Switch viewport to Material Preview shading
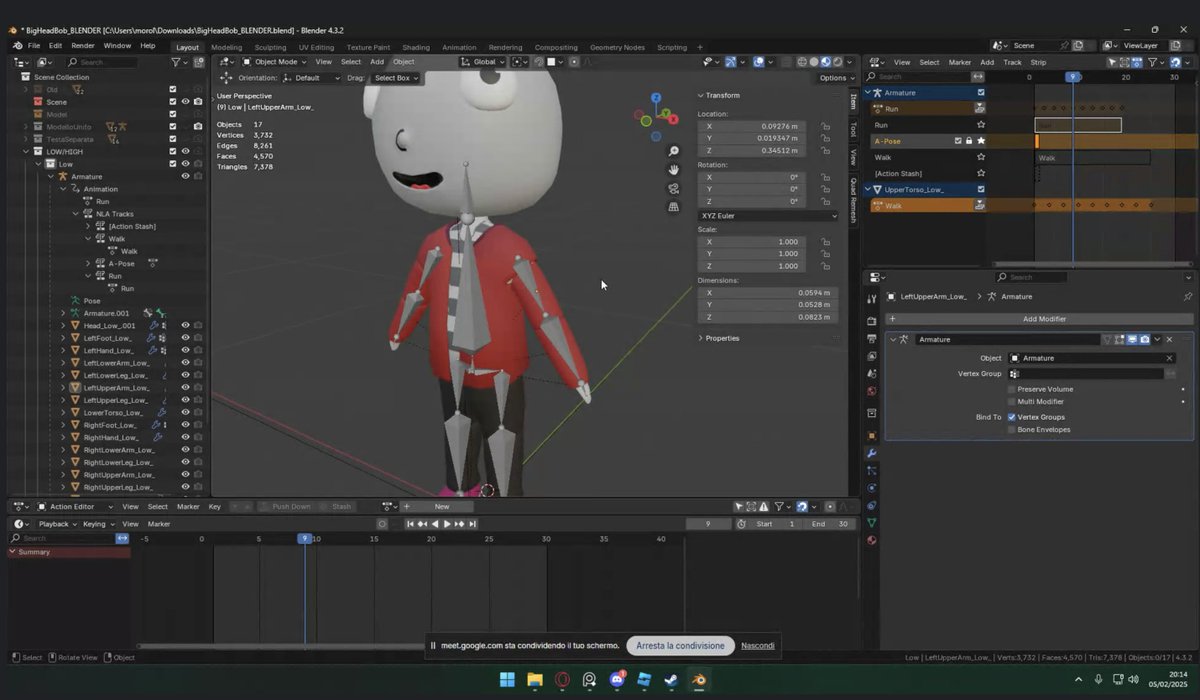Viewport: 1200px width, 700px height. coord(825,61)
